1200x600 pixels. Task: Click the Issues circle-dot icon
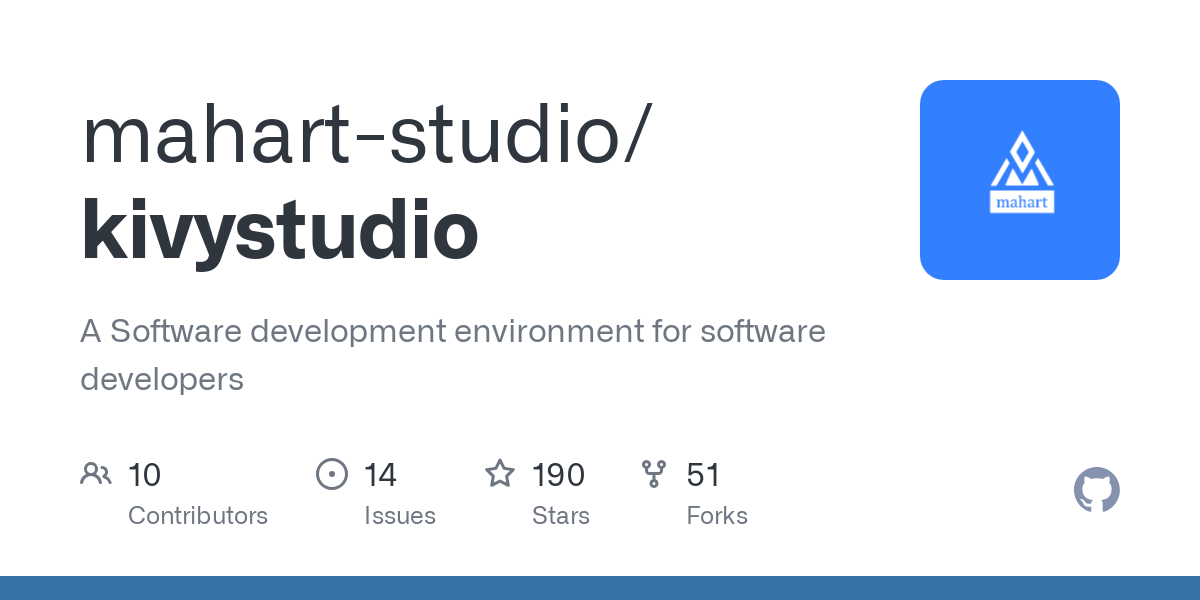[x=331, y=473]
